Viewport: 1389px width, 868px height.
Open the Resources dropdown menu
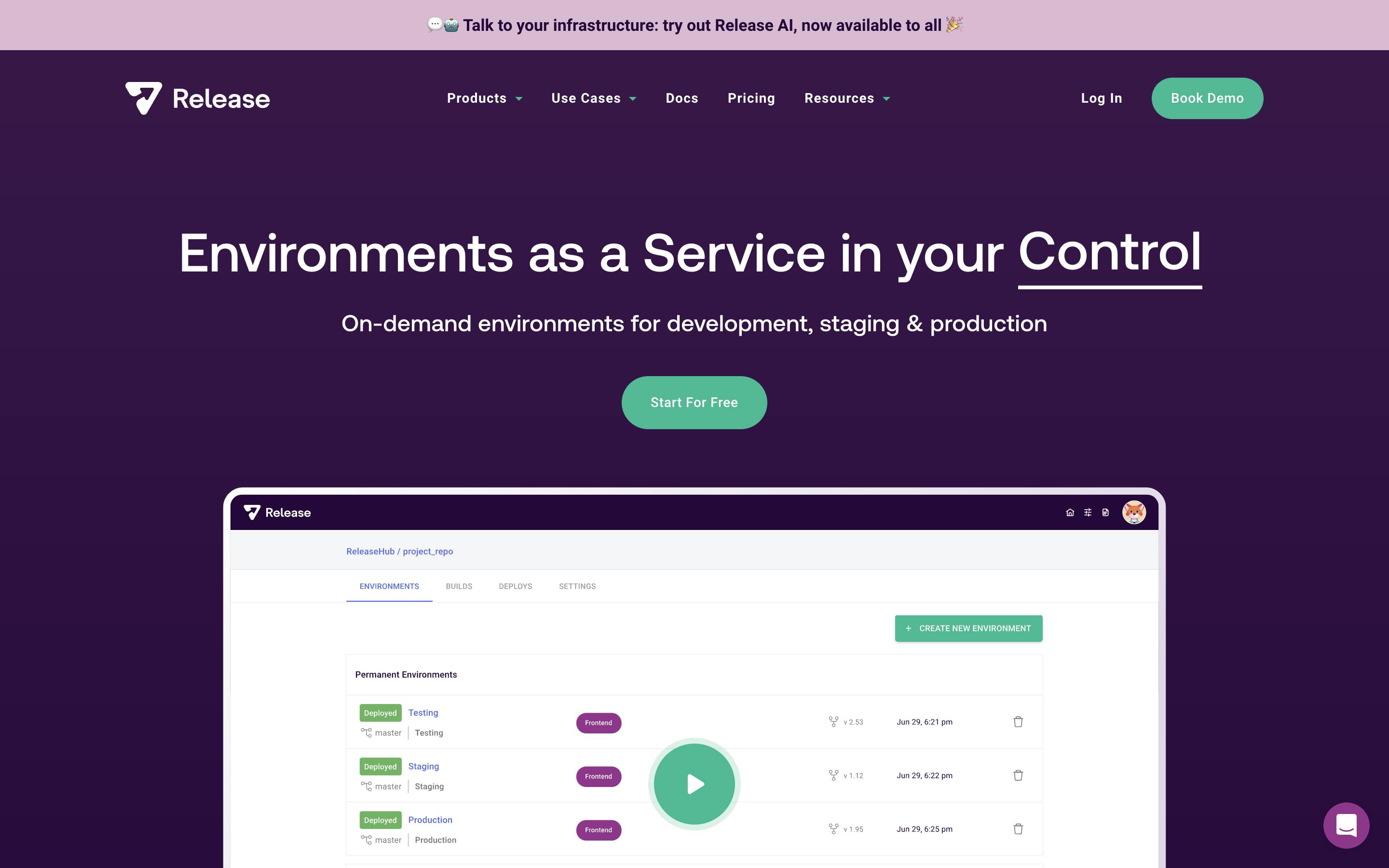click(x=846, y=98)
